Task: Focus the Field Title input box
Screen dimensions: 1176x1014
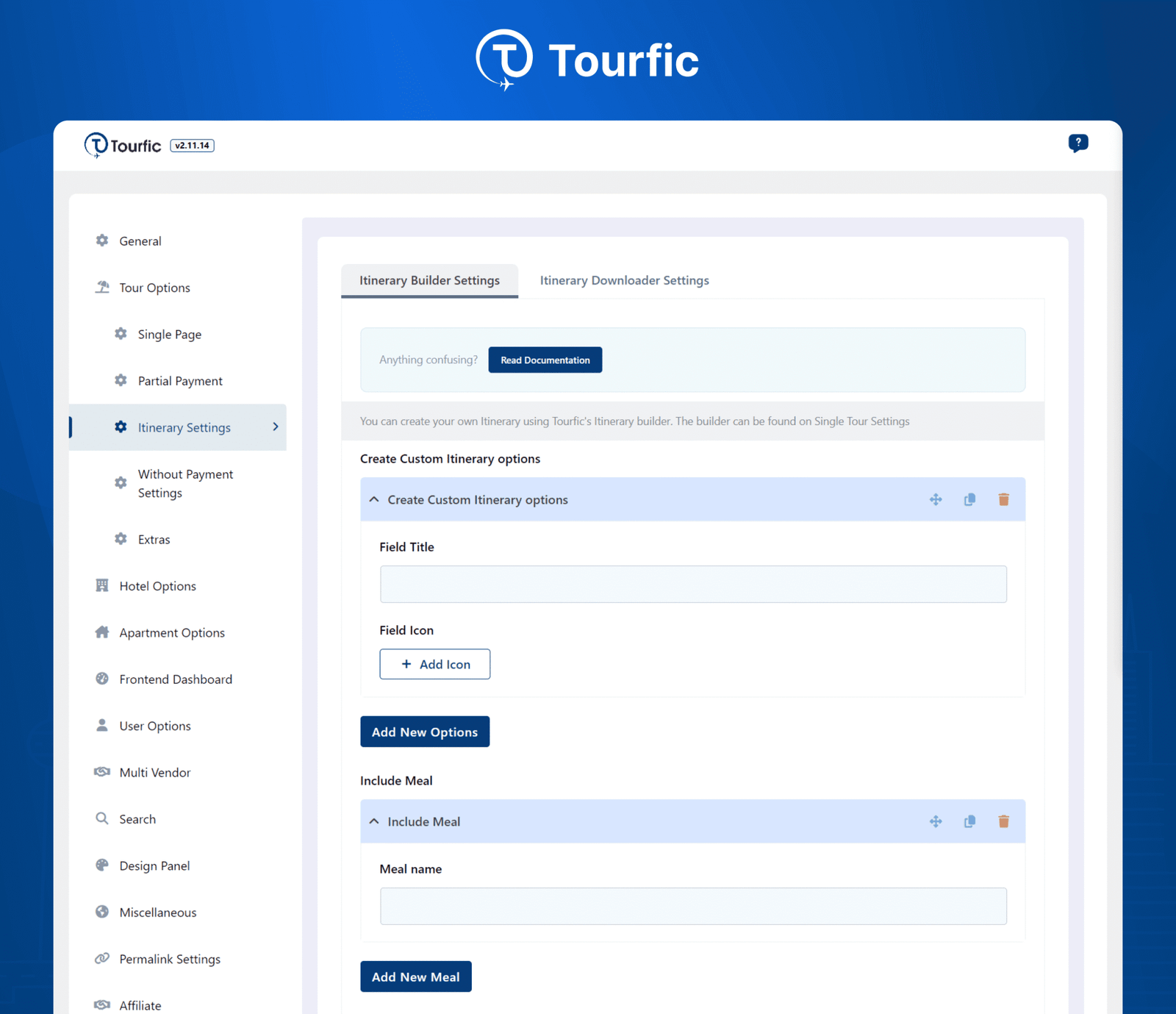Action: tap(693, 584)
